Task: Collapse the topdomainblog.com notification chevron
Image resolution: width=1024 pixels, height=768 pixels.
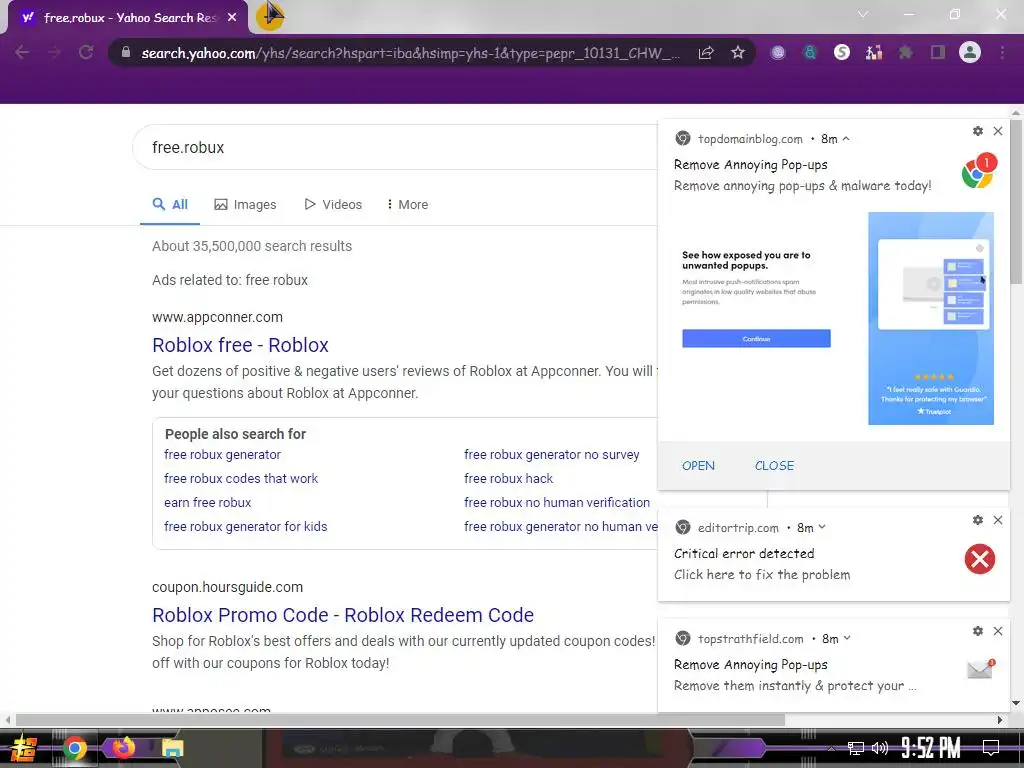Action: (846, 138)
